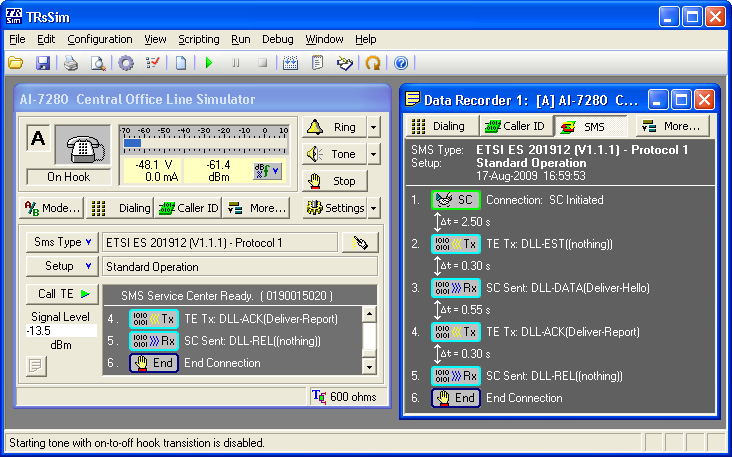This screenshot has height=457, width=732.
Task: Click the line A indicator box
Action: [x=38, y=138]
